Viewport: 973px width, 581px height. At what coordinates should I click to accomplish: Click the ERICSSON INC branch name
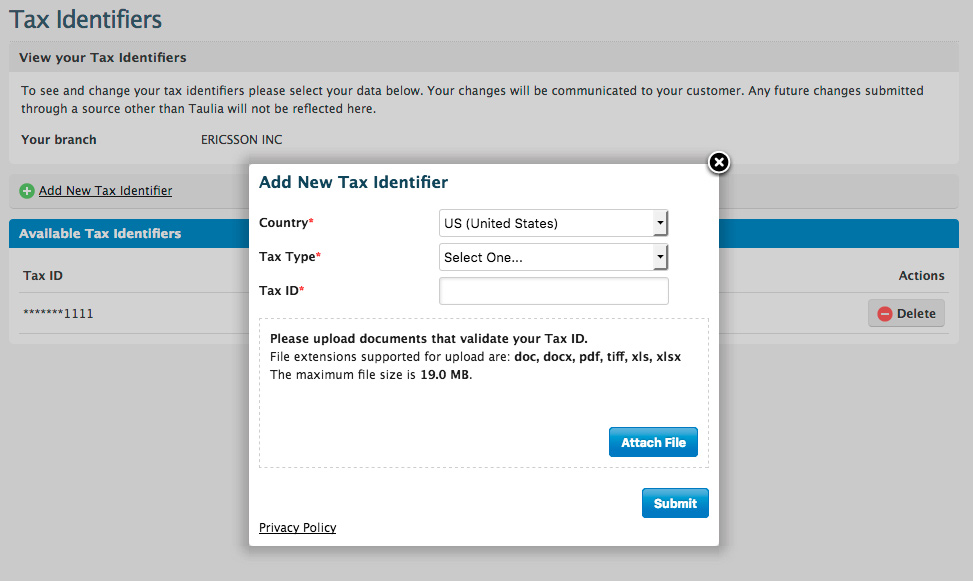tap(241, 140)
